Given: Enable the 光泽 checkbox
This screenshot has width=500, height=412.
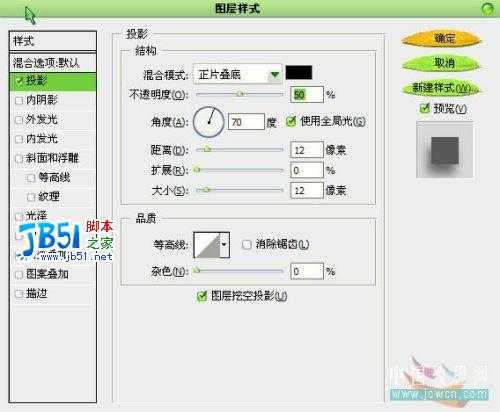Looking at the screenshot, I should point(19,217).
